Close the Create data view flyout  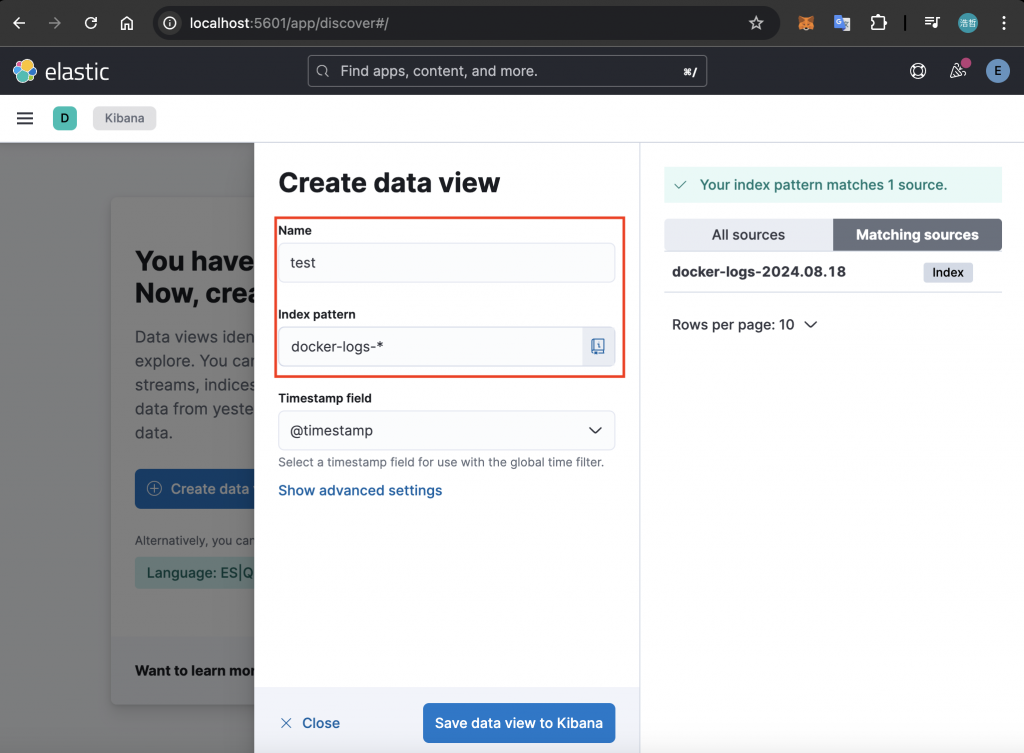click(x=310, y=723)
